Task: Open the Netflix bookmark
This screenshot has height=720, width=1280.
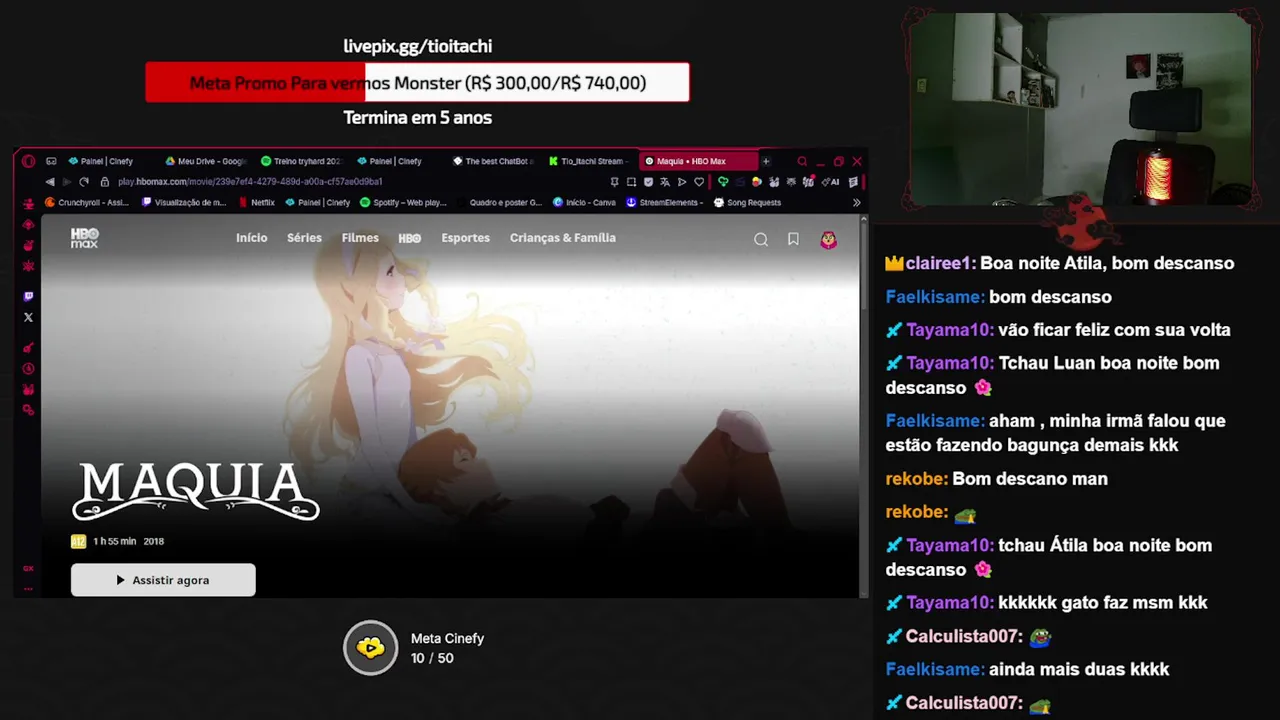Action: tap(256, 202)
